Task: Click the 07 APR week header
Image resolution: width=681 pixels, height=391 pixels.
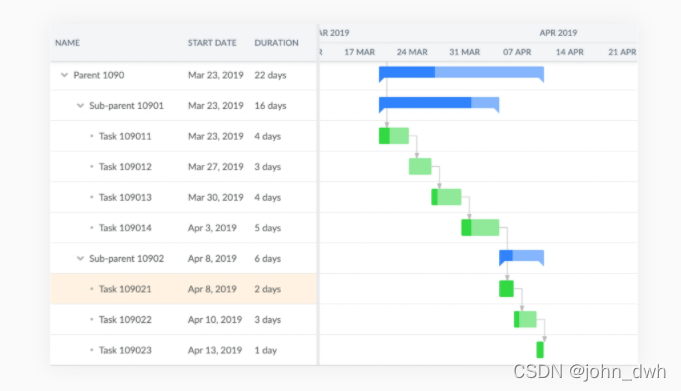Action: [x=517, y=52]
